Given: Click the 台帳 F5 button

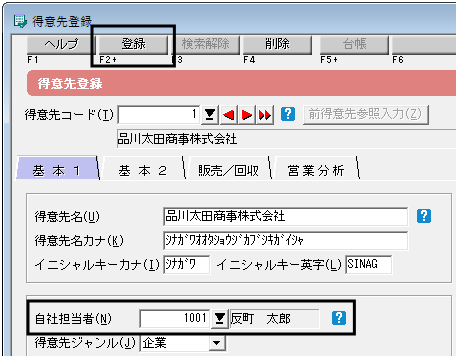Looking at the screenshot, I should click(x=354, y=45).
